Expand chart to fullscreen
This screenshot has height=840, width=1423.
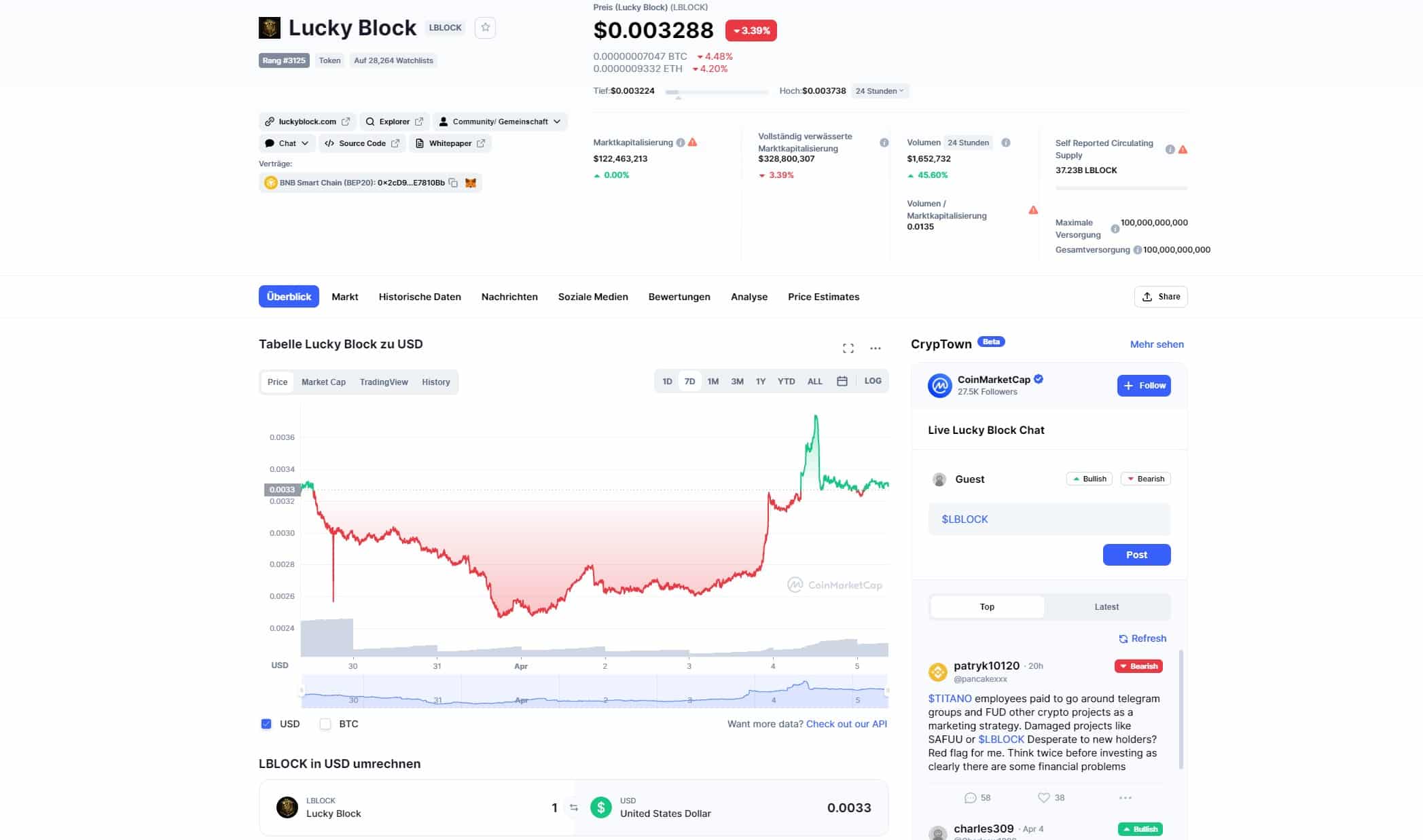tap(848, 348)
